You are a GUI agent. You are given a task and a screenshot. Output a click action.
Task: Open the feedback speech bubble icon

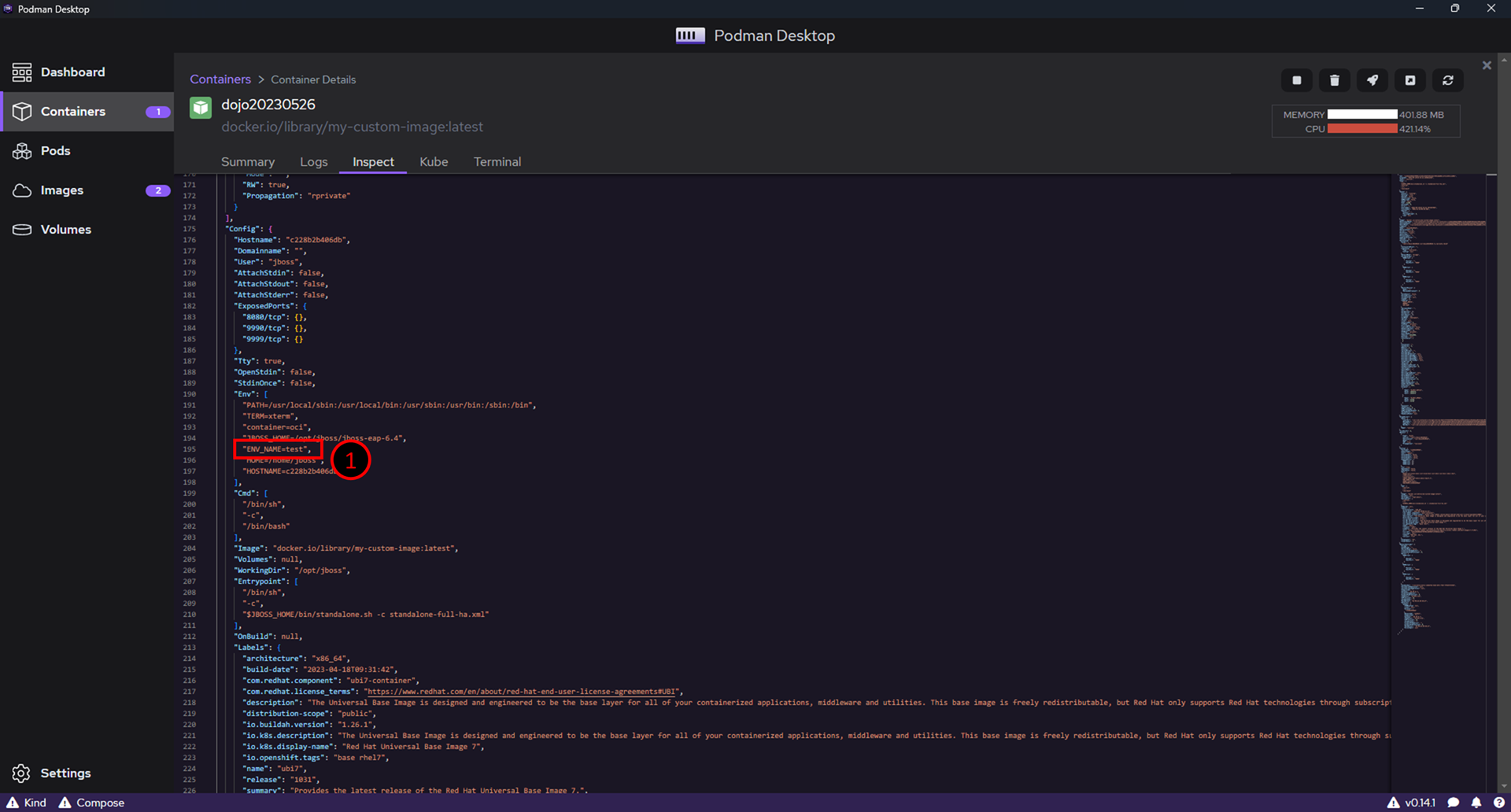pos(1454,803)
